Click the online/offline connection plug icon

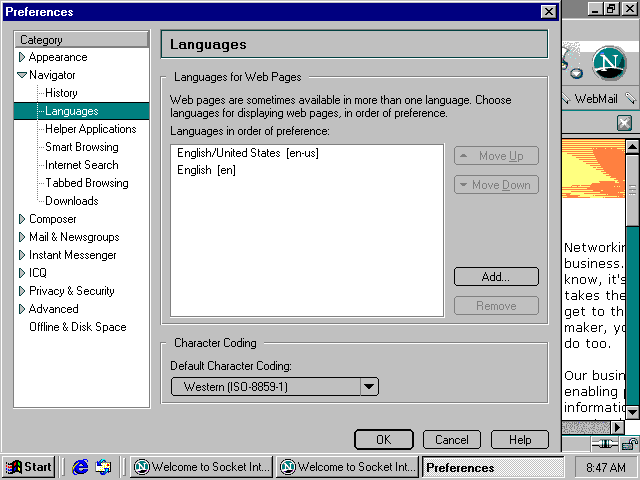click(605, 444)
